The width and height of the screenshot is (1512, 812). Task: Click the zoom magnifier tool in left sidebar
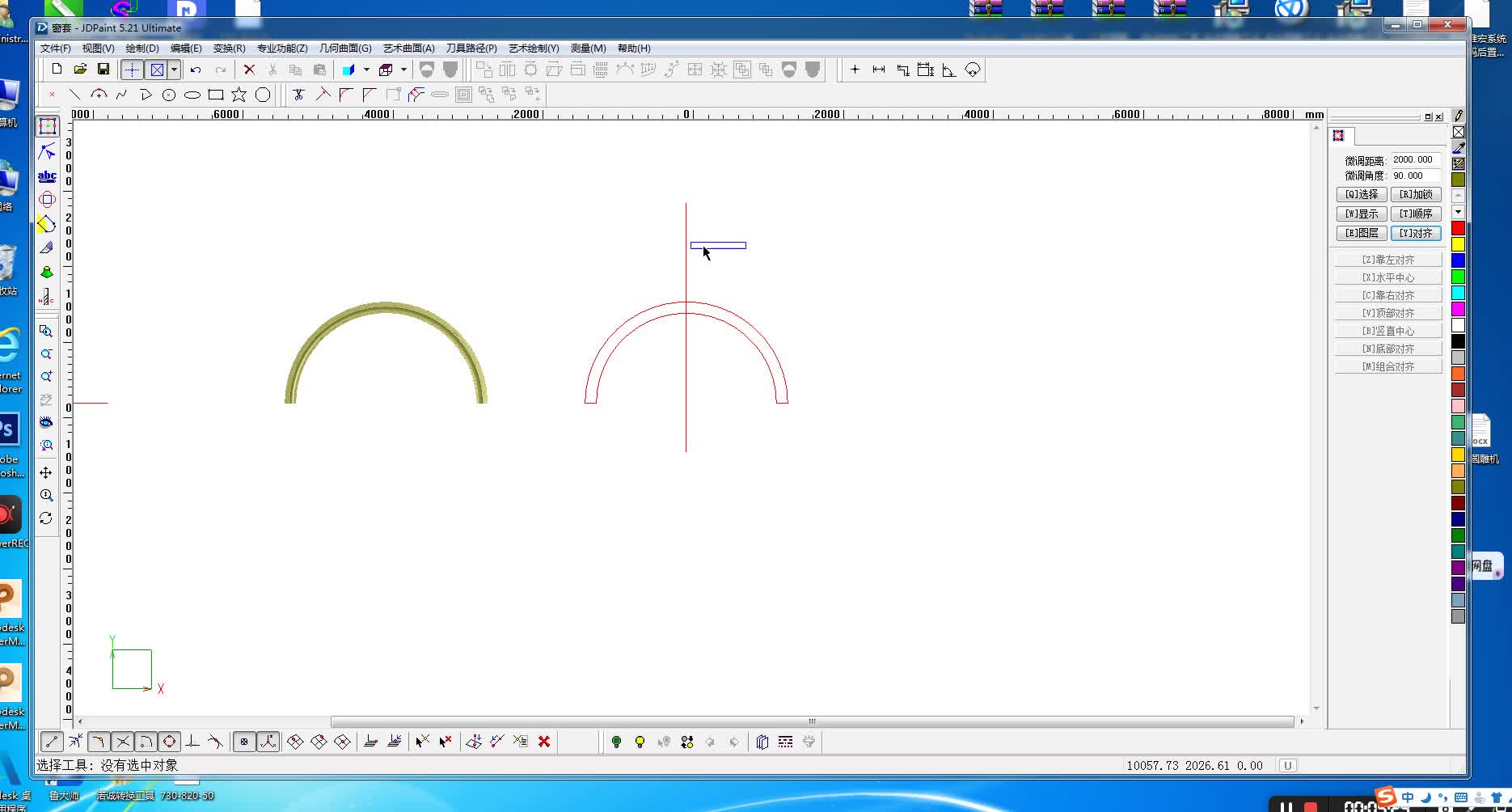pos(46,495)
